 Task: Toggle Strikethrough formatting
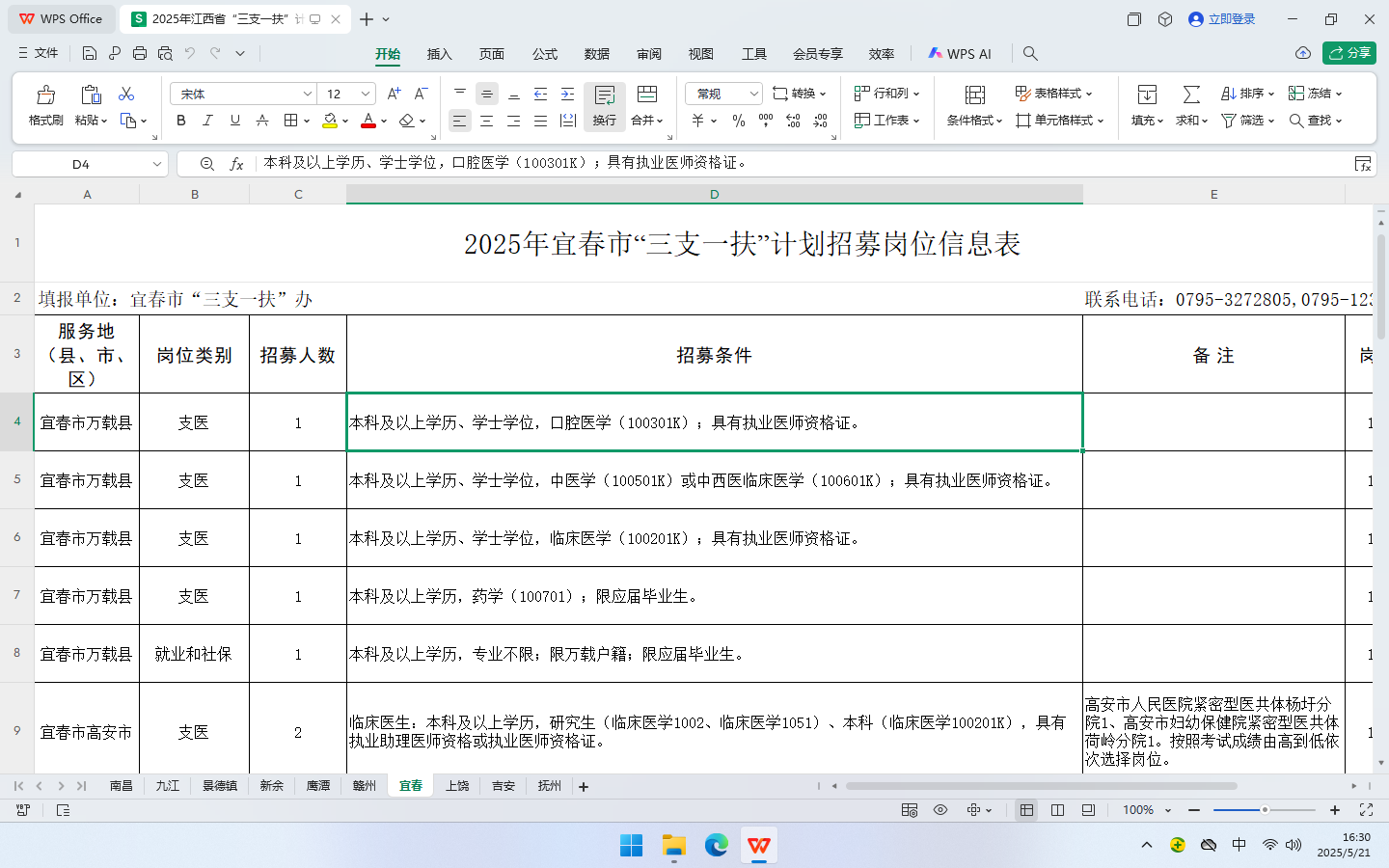pos(261,121)
